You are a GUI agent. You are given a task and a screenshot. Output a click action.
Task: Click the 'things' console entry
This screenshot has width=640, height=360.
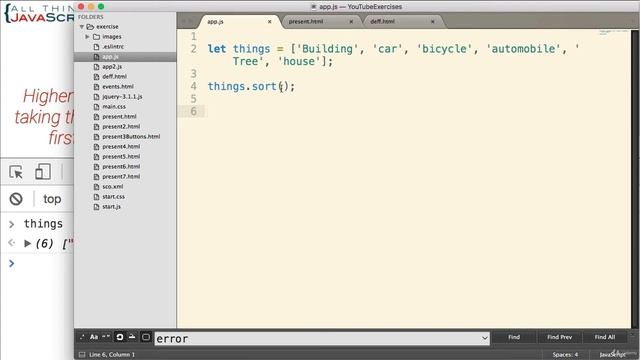click(x=43, y=224)
